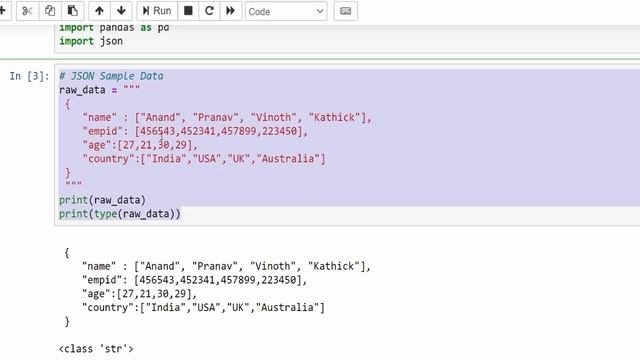Insert a cell below with plus icon
Viewport: 640px width, 360px height.
(3, 11)
